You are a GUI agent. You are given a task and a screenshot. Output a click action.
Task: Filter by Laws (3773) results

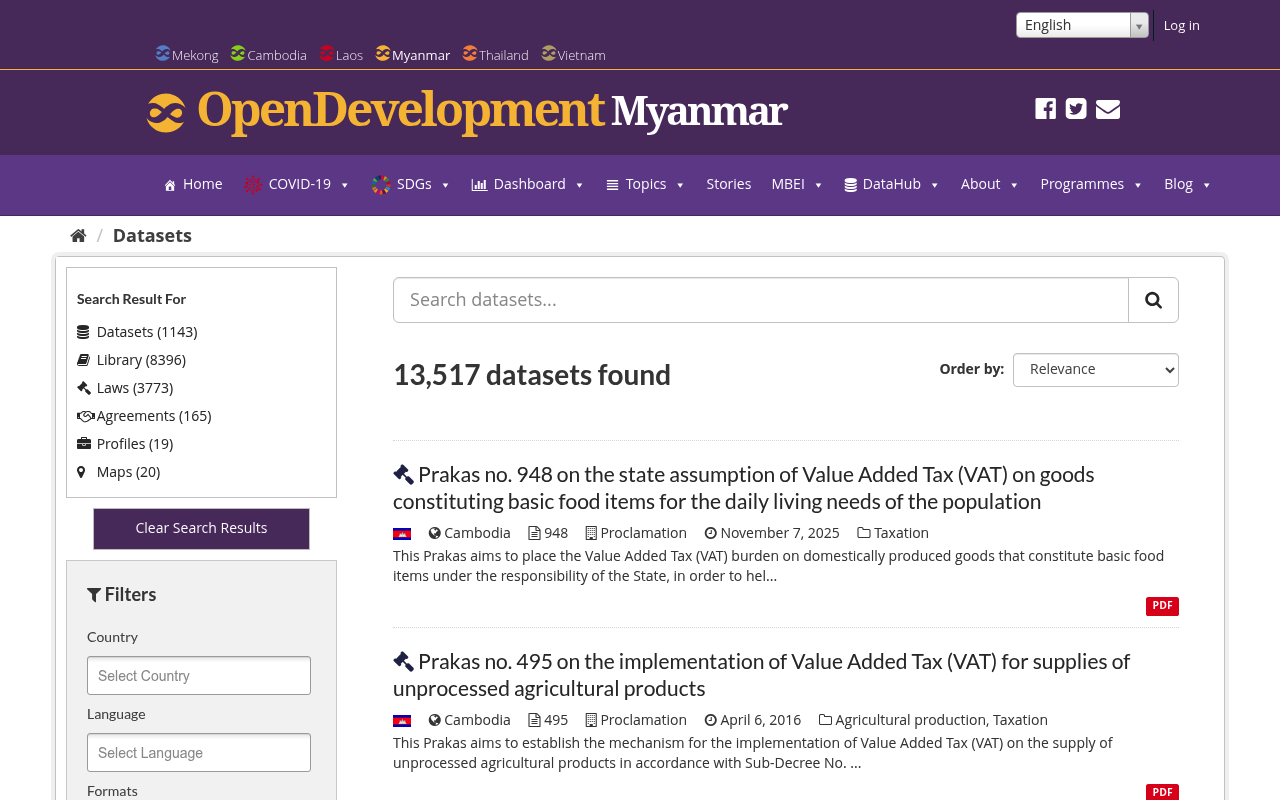pos(135,388)
